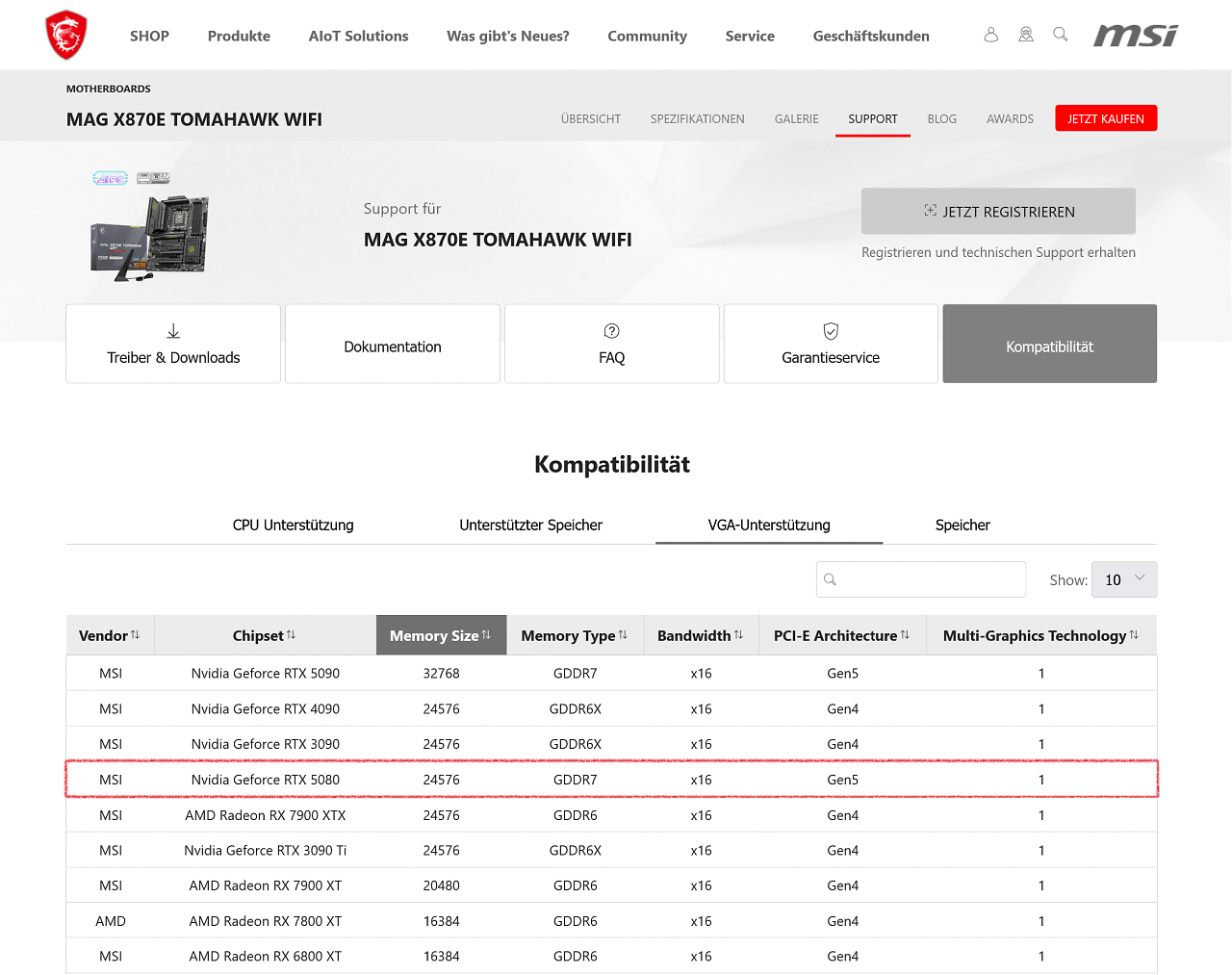Open the Show entries count dropdown
Viewport: 1232px width, 975px height.
[x=1124, y=579]
